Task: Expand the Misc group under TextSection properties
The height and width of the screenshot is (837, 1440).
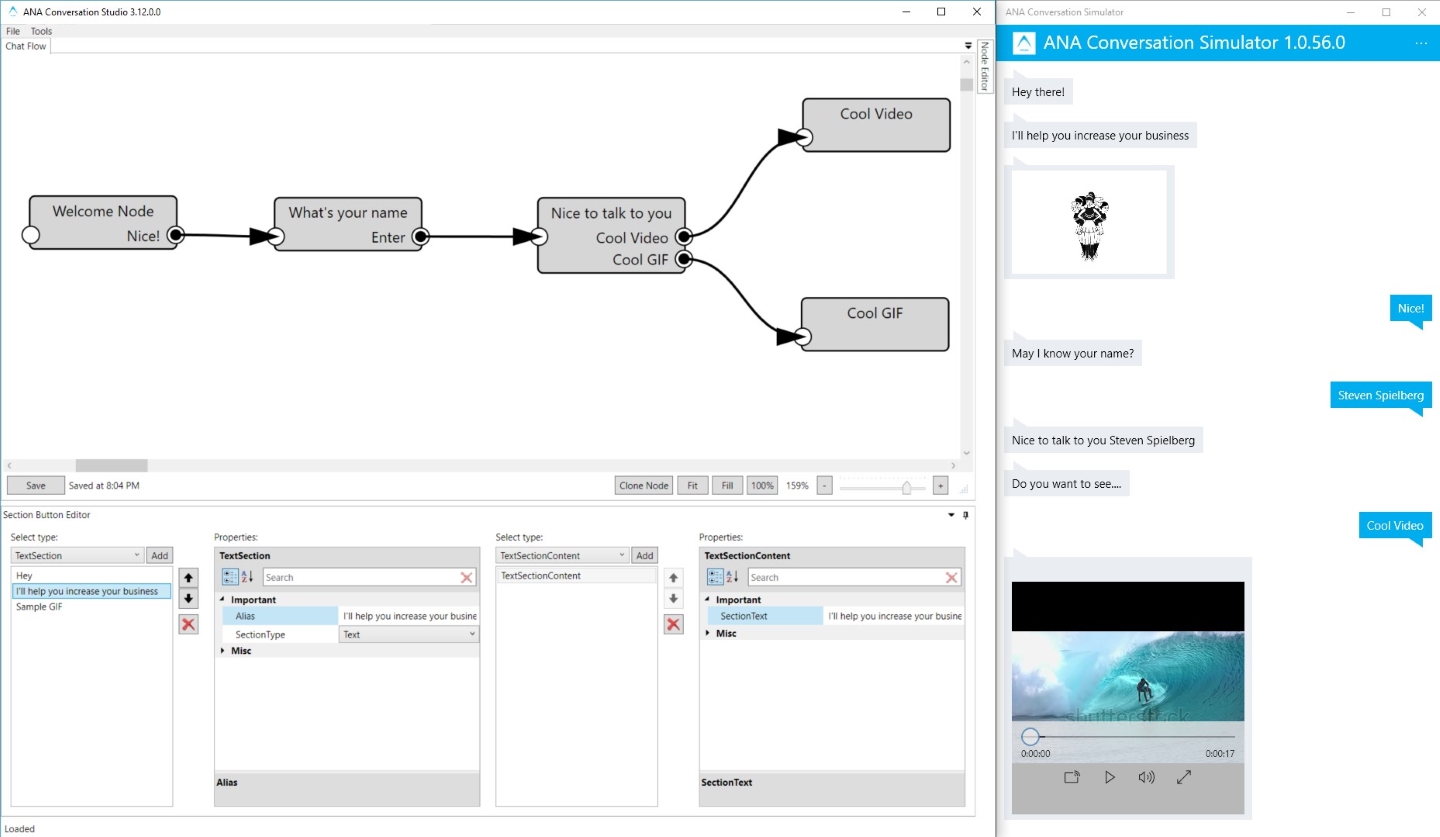Action: [x=223, y=651]
